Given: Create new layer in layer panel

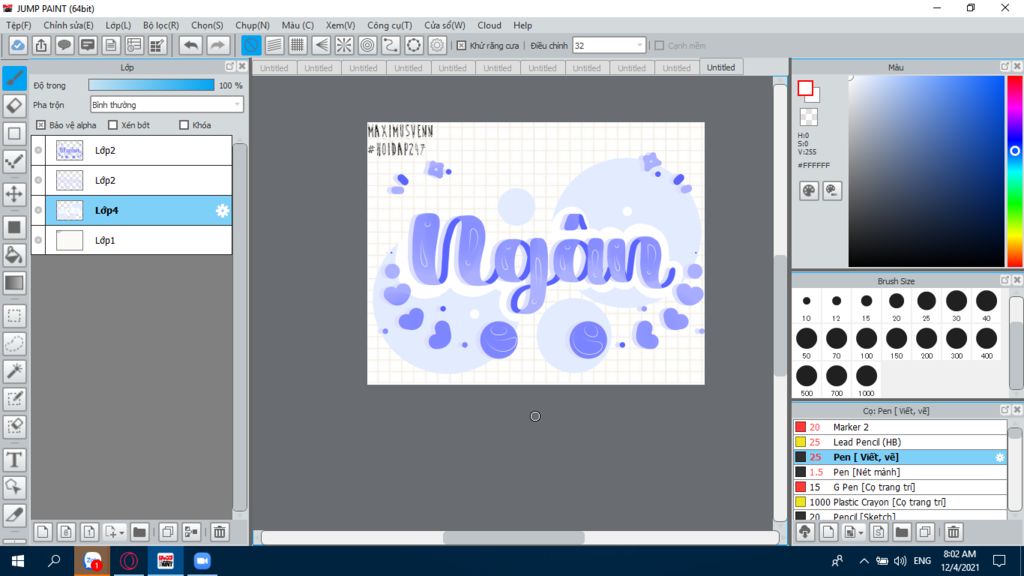Looking at the screenshot, I should [42, 532].
